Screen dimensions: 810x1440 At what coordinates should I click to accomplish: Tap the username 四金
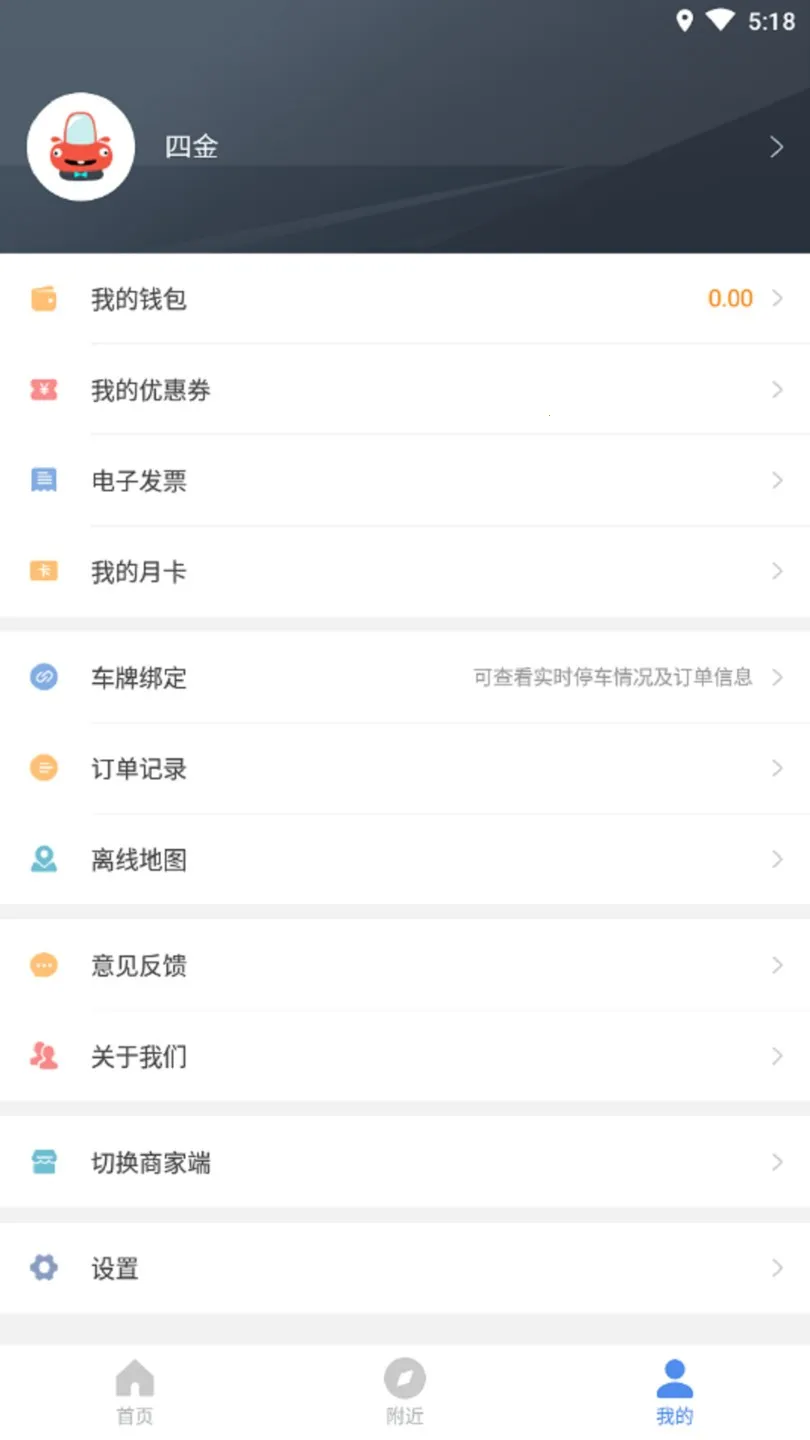point(191,147)
